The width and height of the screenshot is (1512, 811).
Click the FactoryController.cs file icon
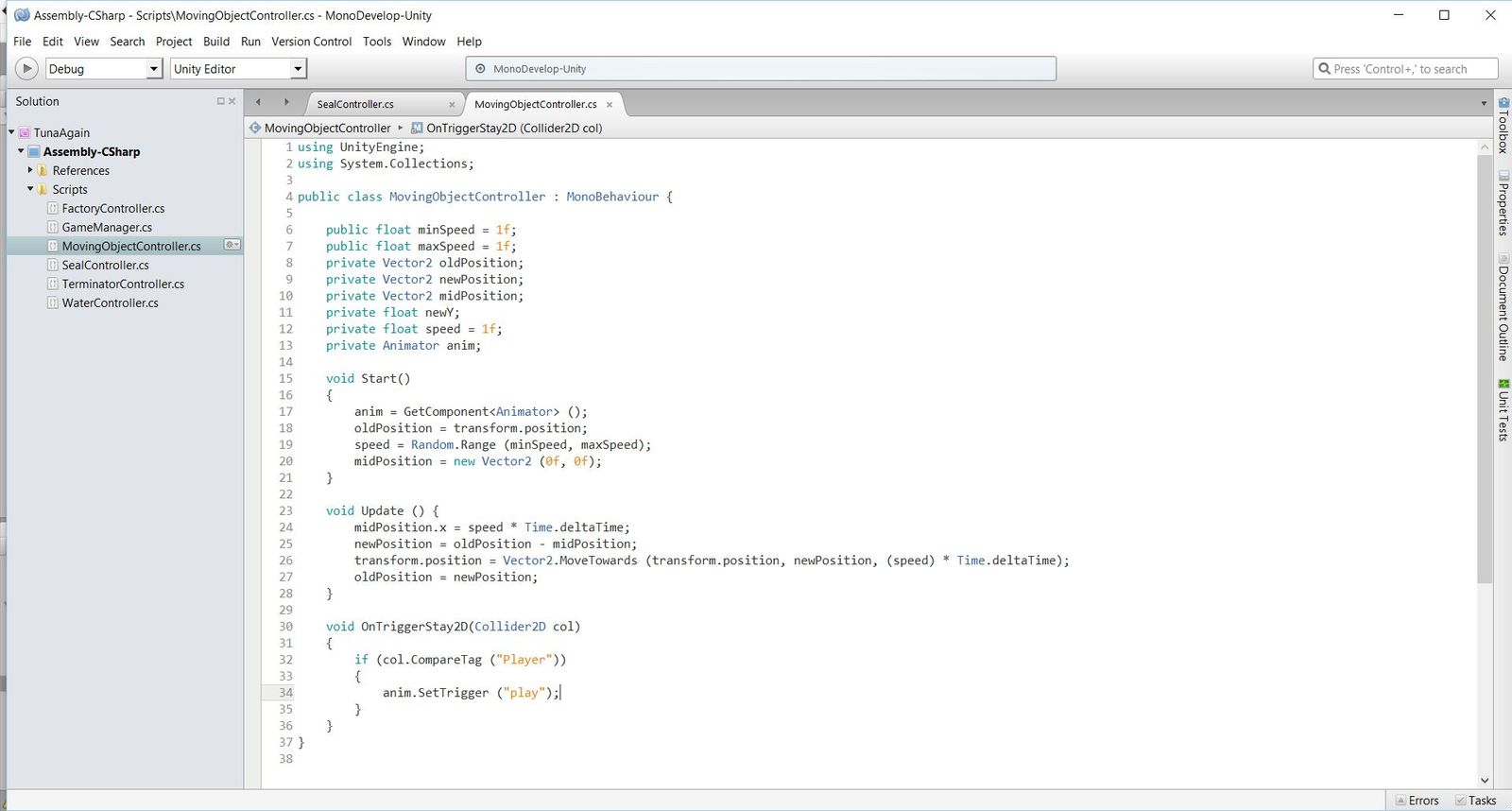[x=53, y=209]
